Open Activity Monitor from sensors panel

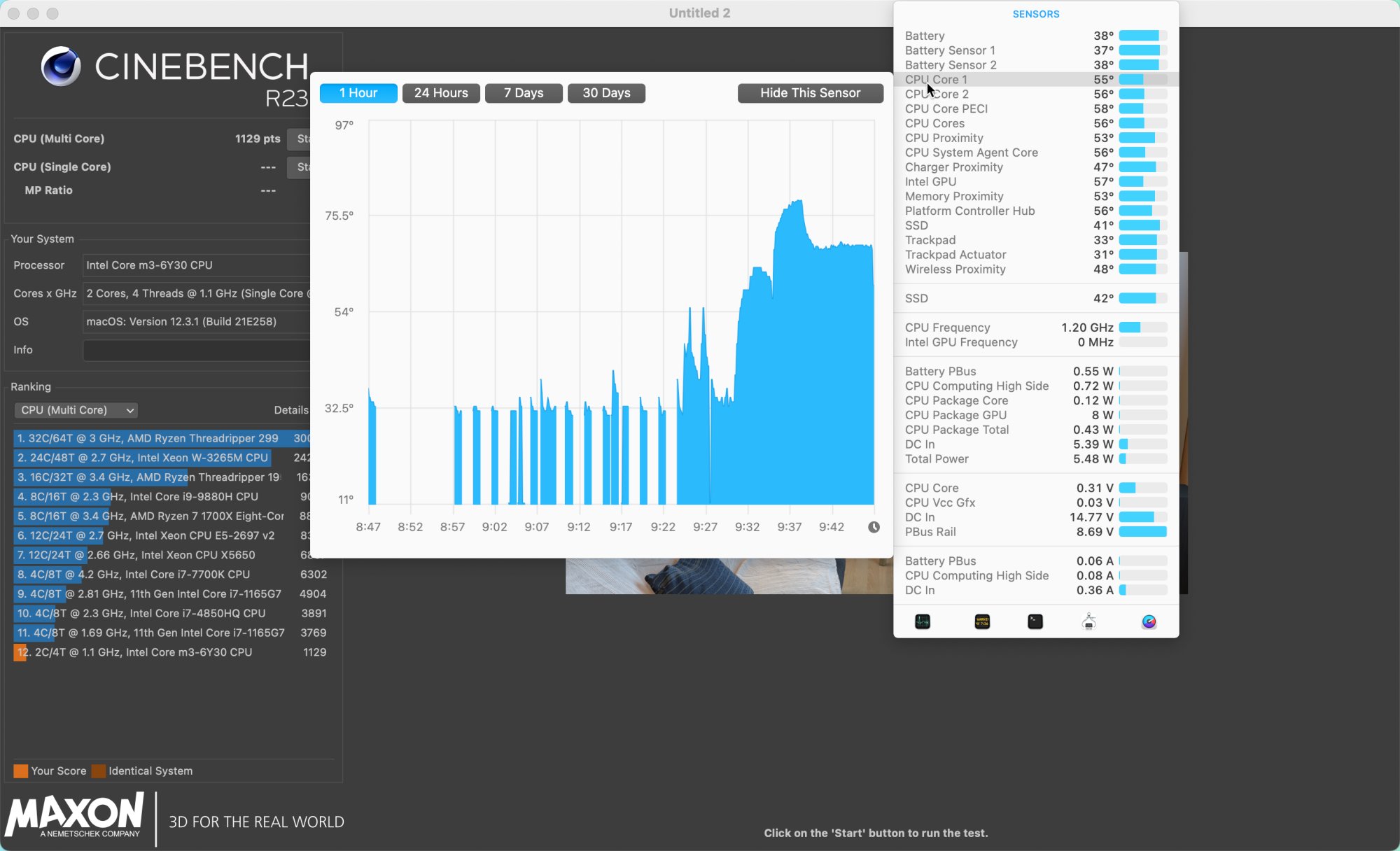tap(923, 621)
